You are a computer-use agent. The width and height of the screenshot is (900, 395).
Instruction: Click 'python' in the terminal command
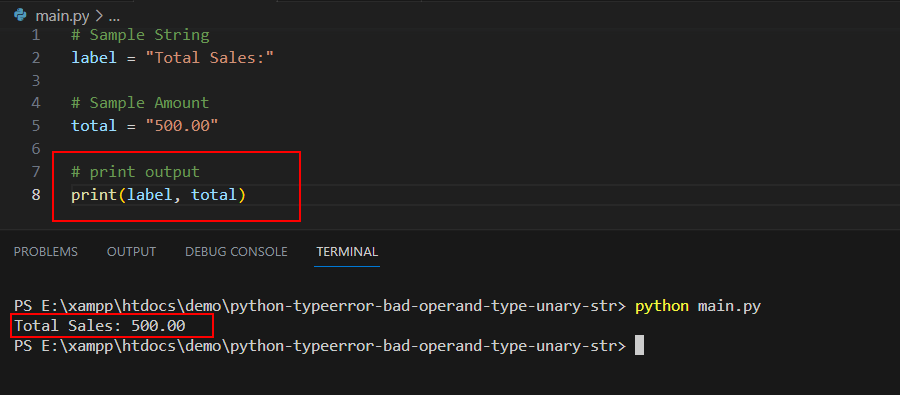pyautogui.click(x=662, y=307)
